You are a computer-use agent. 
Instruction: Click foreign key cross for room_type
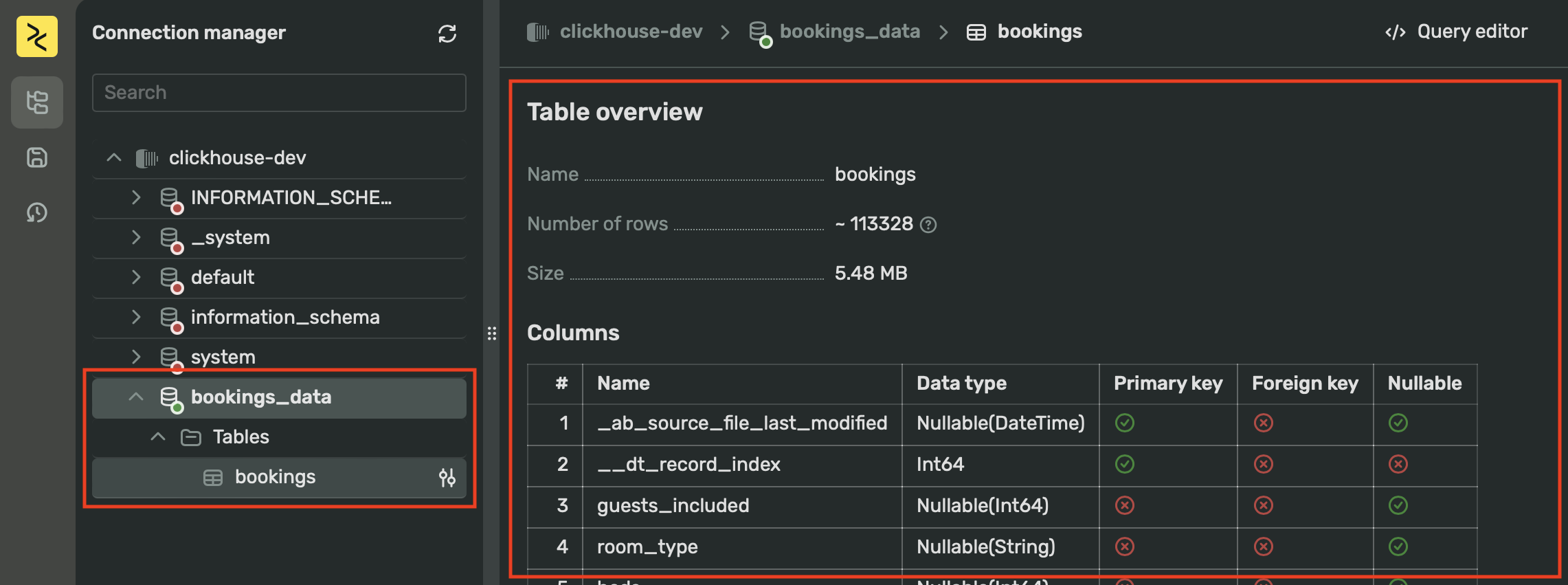click(1264, 547)
